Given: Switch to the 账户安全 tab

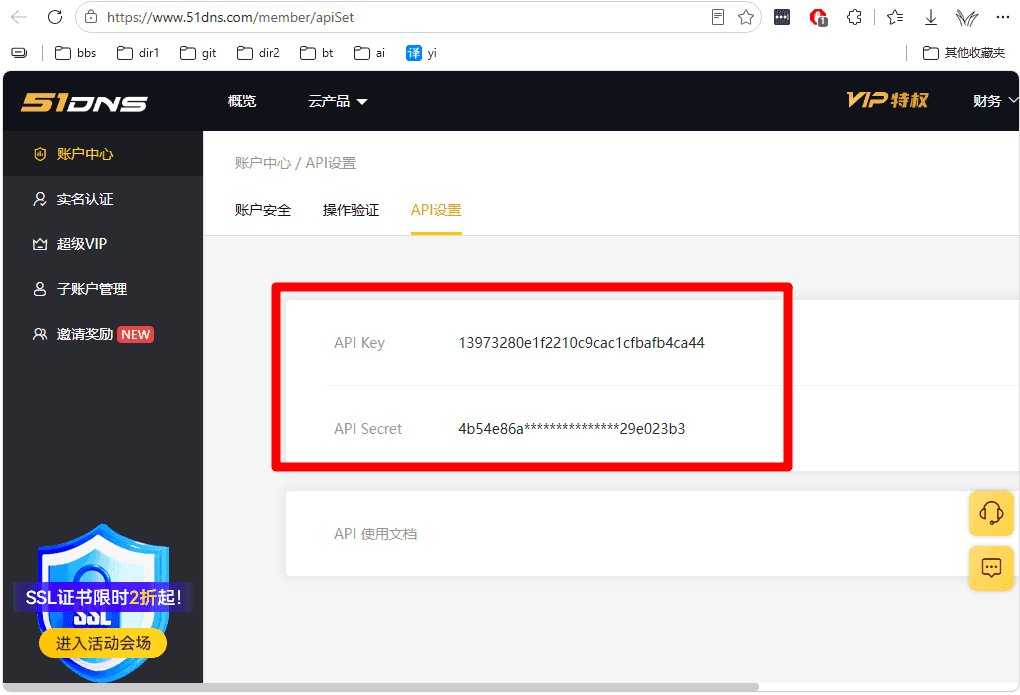Looking at the screenshot, I should (x=263, y=210).
